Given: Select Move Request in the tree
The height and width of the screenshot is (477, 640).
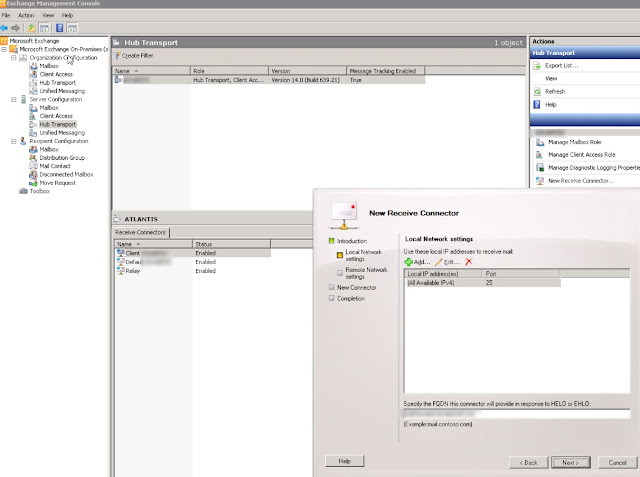Looking at the screenshot, I should pyautogui.click(x=57, y=183).
